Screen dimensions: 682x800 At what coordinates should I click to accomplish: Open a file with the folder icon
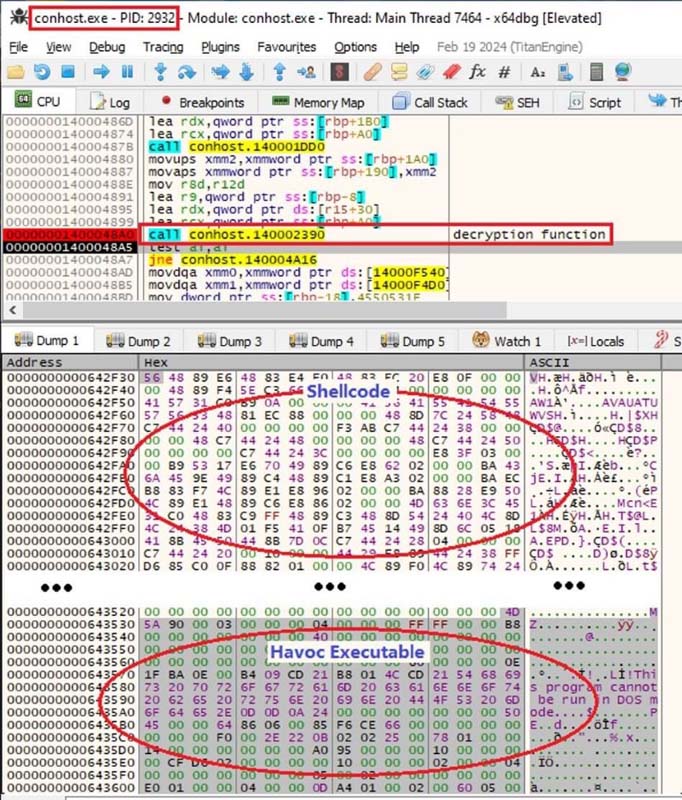pyautogui.click(x=16, y=72)
